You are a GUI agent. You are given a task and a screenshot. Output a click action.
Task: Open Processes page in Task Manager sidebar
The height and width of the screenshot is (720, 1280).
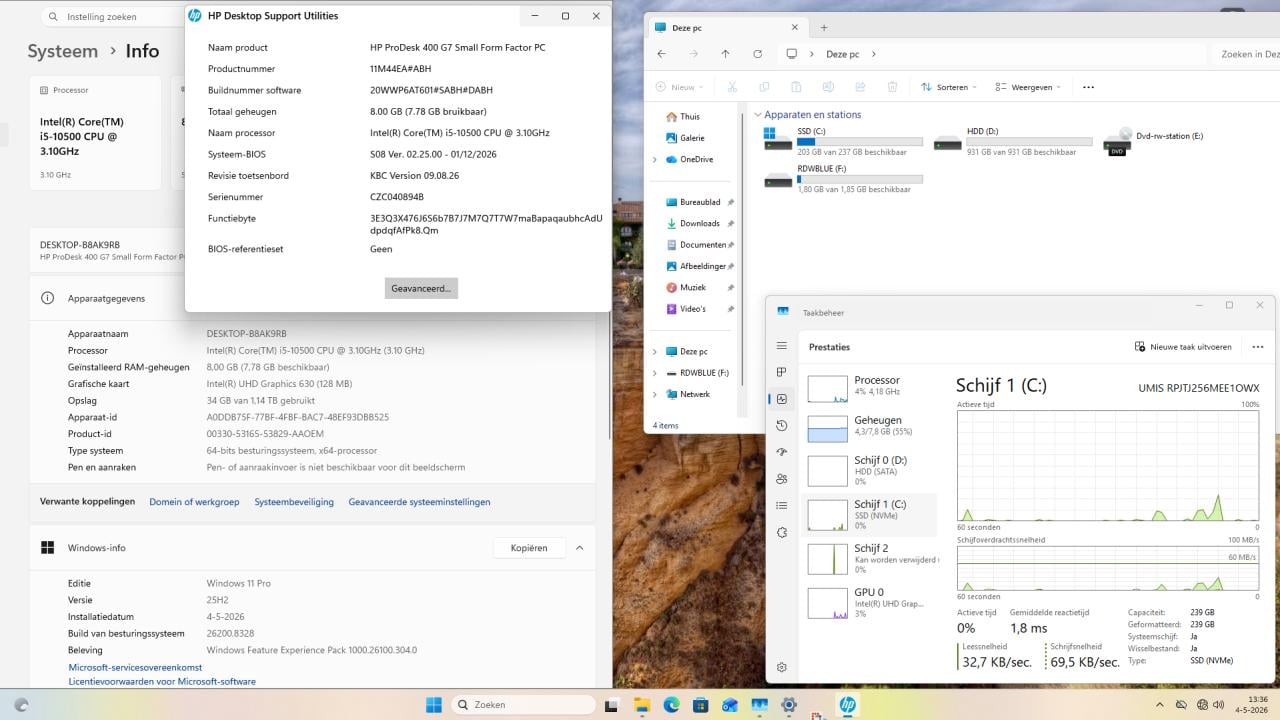pos(782,372)
